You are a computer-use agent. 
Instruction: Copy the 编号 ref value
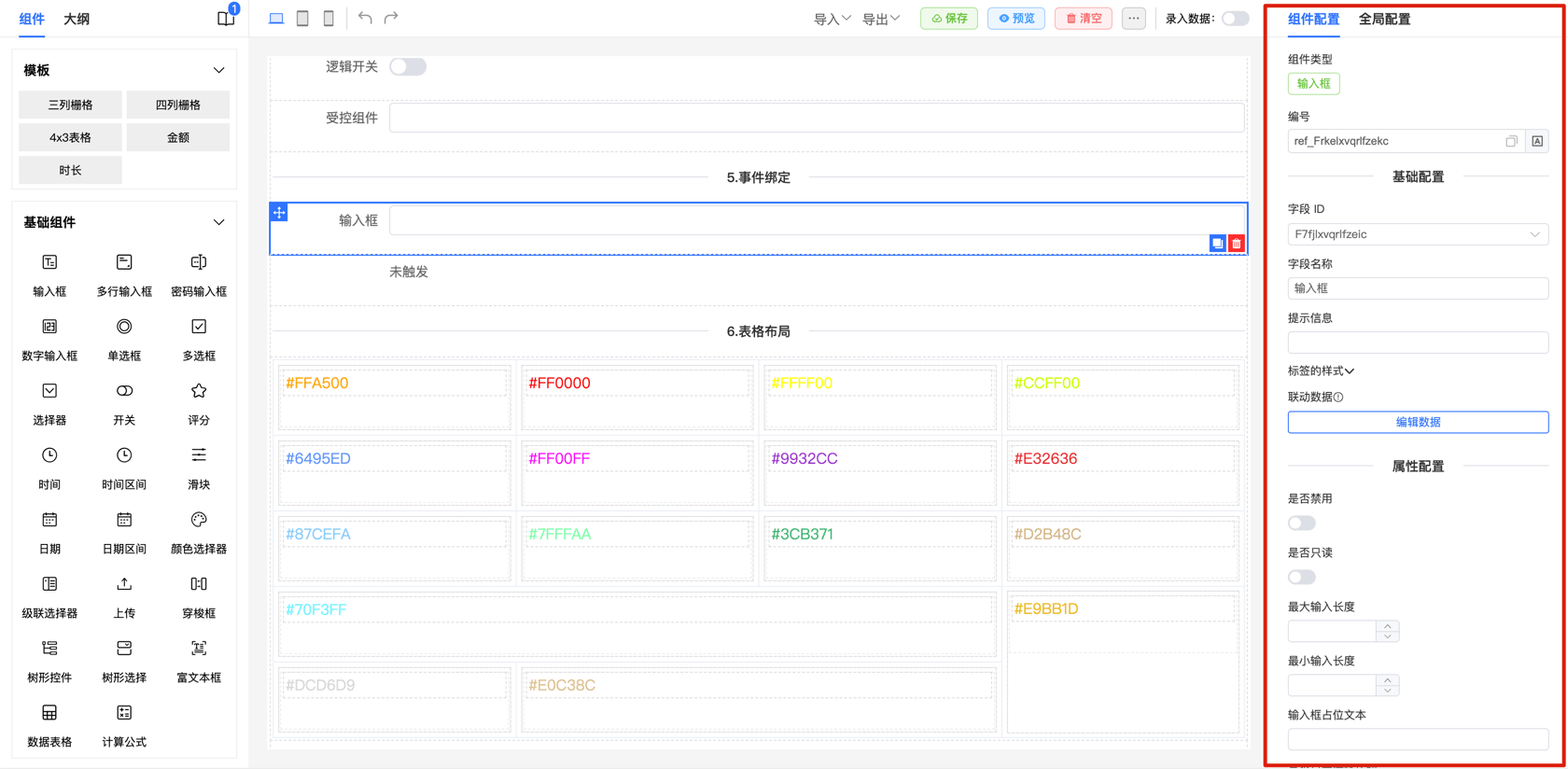1511,142
